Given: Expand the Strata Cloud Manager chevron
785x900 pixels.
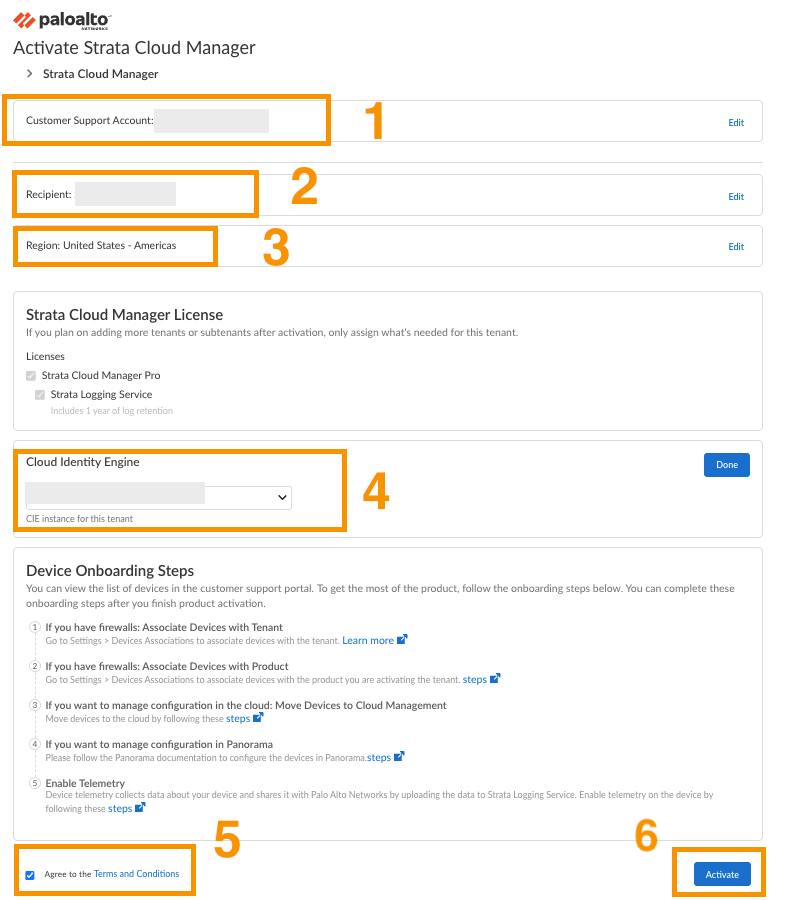Looking at the screenshot, I should [x=30, y=74].
